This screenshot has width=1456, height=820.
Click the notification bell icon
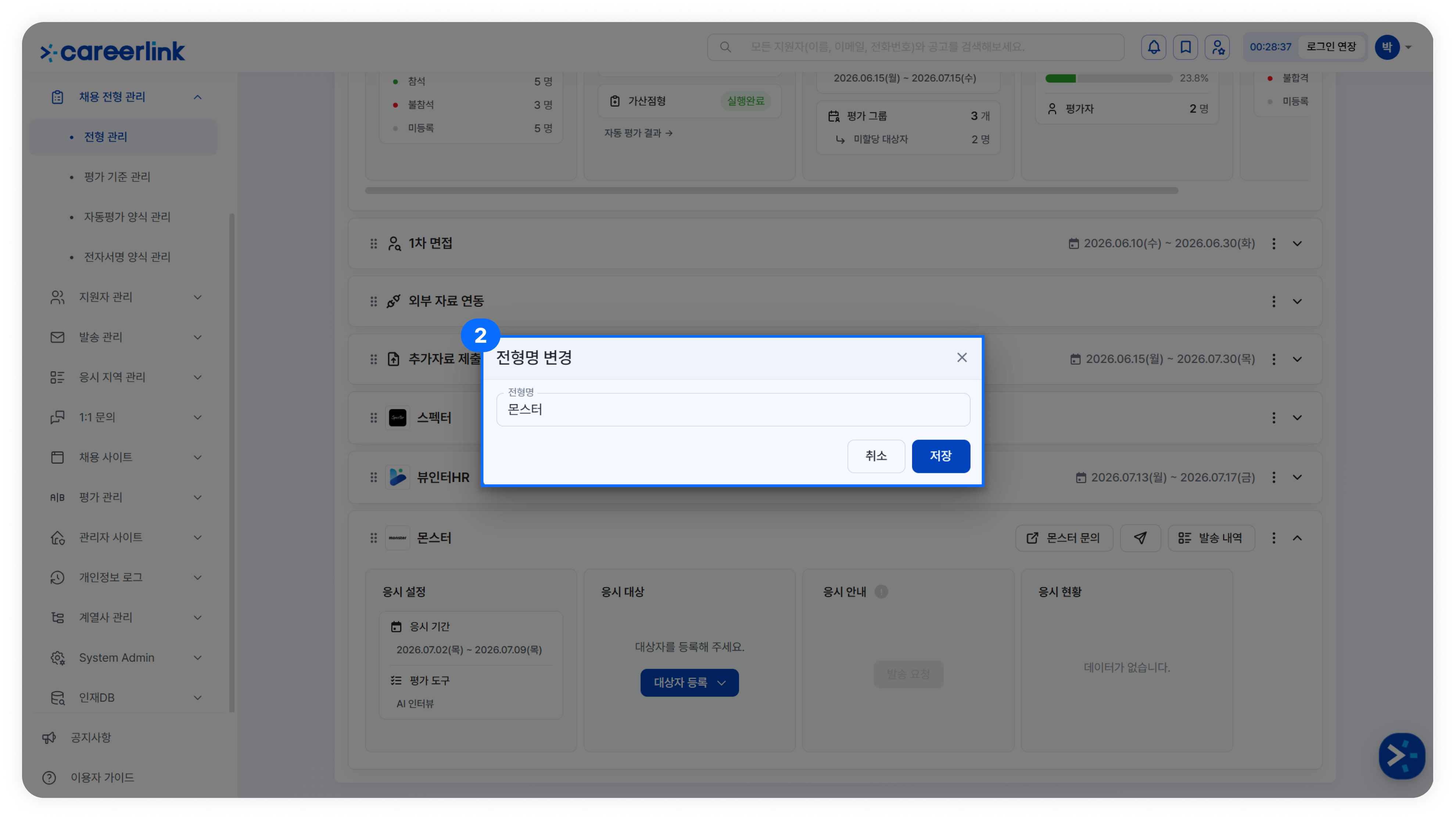(x=1154, y=47)
